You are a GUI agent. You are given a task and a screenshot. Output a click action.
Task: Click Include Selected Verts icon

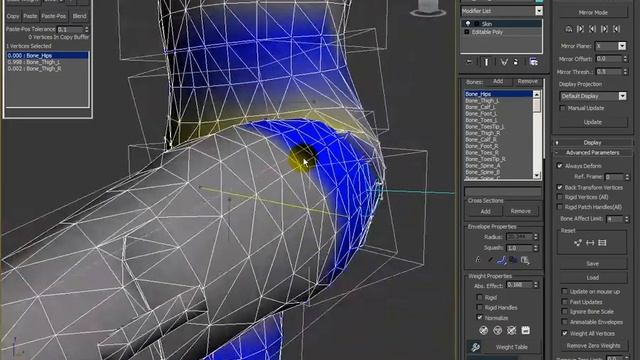point(498,330)
